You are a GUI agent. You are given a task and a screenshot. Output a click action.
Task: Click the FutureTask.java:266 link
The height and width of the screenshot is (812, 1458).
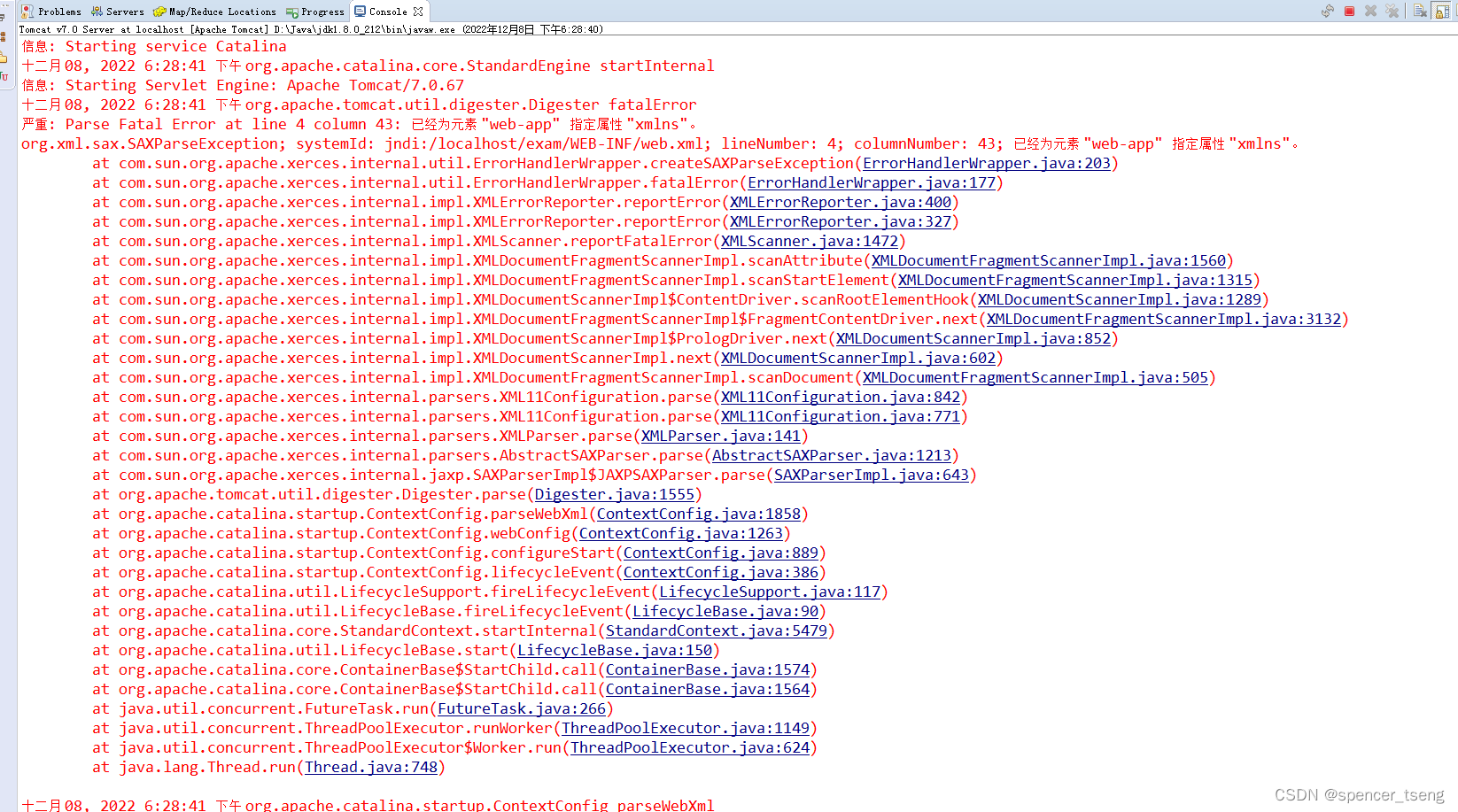pyautogui.click(x=521, y=708)
